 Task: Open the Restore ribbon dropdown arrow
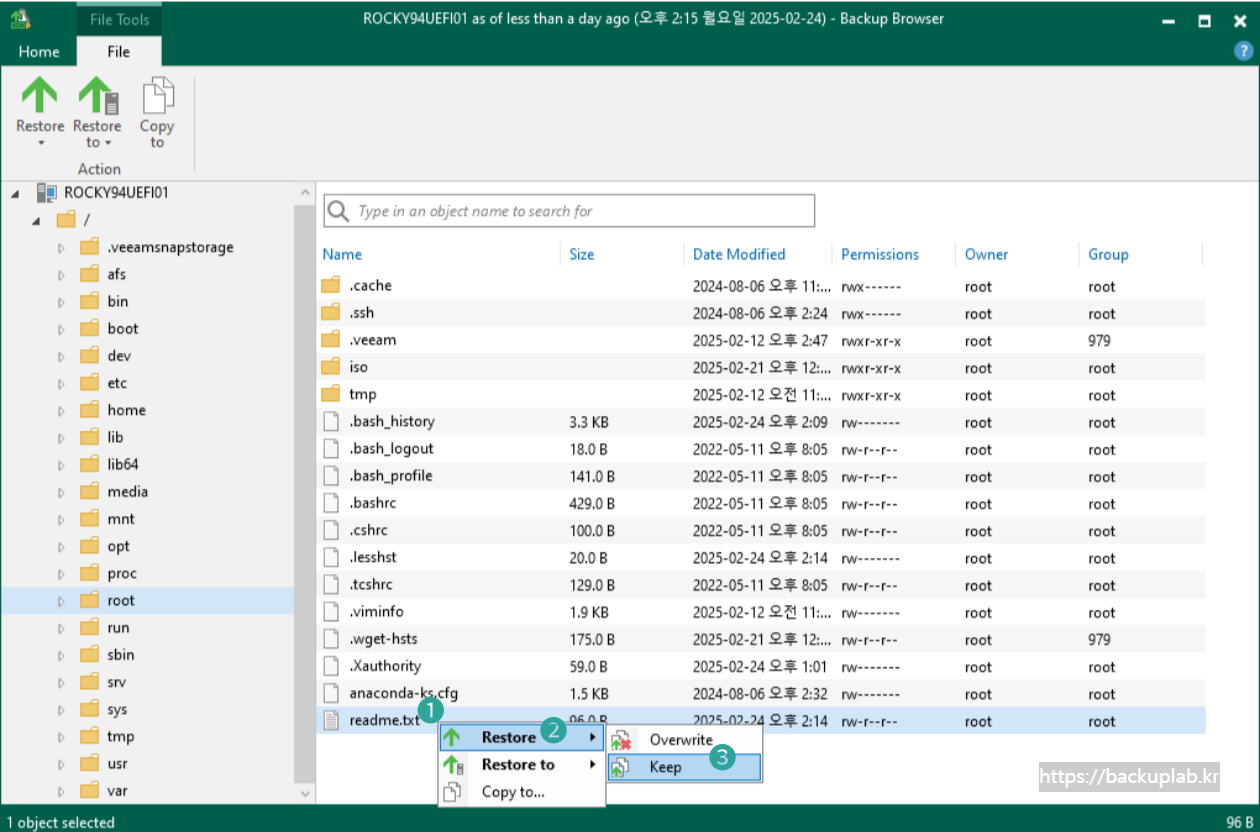(x=40, y=143)
